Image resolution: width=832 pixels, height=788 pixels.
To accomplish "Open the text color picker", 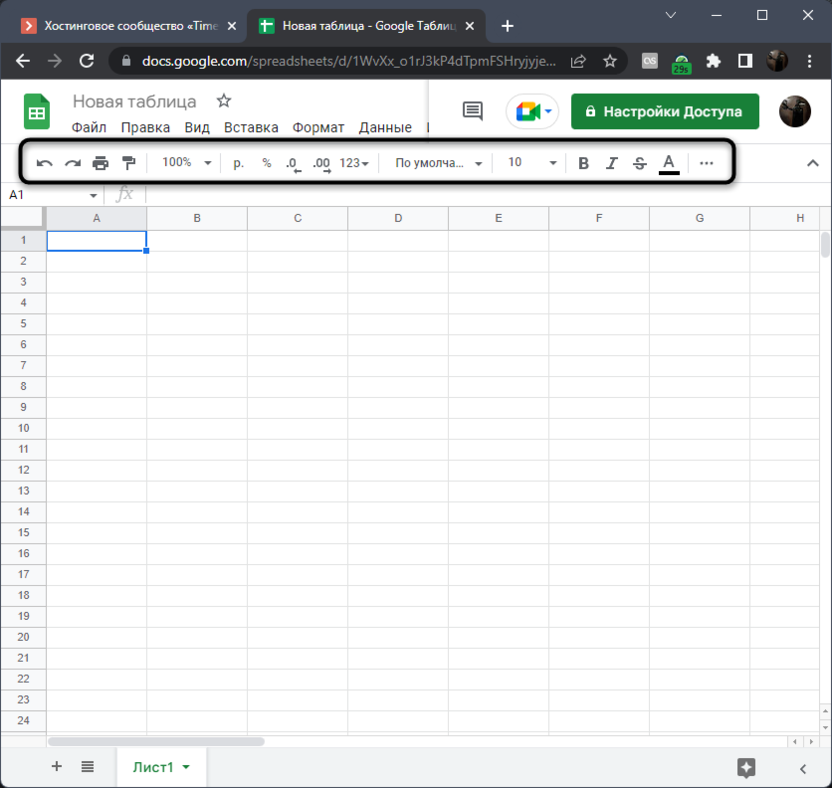I will (x=669, y=163).
